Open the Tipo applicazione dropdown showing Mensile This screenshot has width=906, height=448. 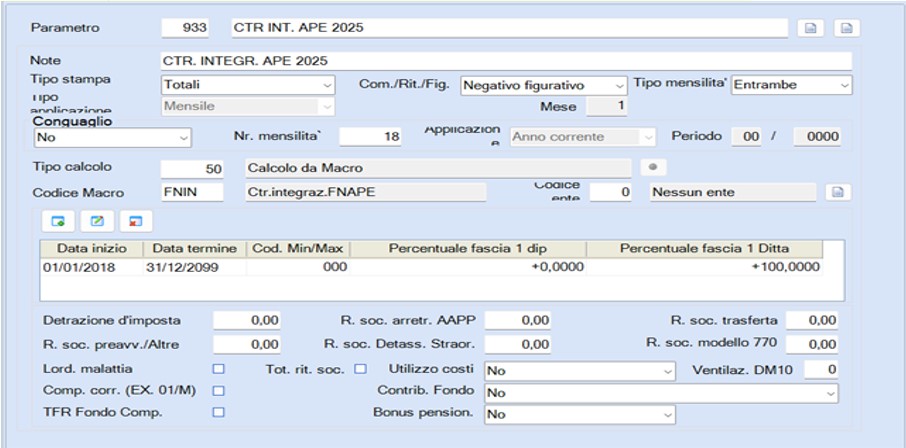(x=248, y=106)
